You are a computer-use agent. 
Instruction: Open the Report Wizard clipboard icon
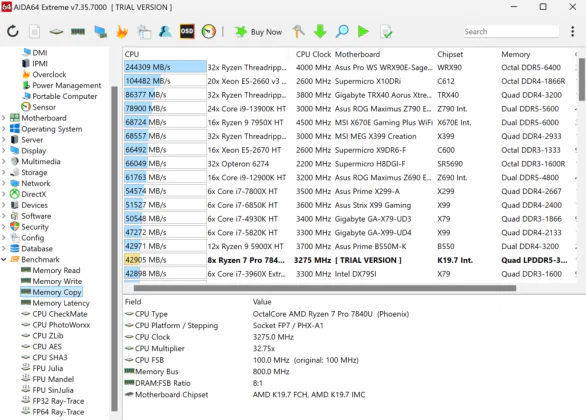pos(144,32)
